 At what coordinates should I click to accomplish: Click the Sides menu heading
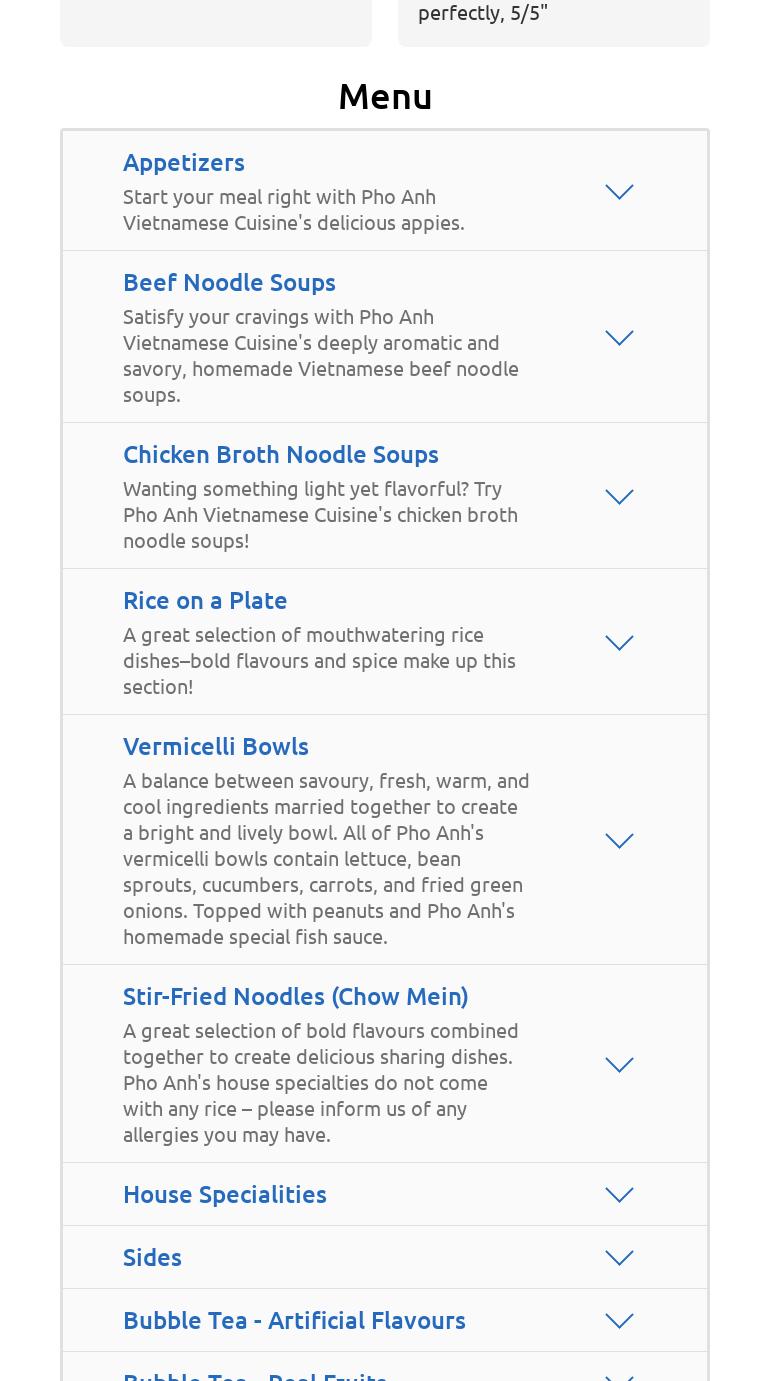pos(152,1257)
